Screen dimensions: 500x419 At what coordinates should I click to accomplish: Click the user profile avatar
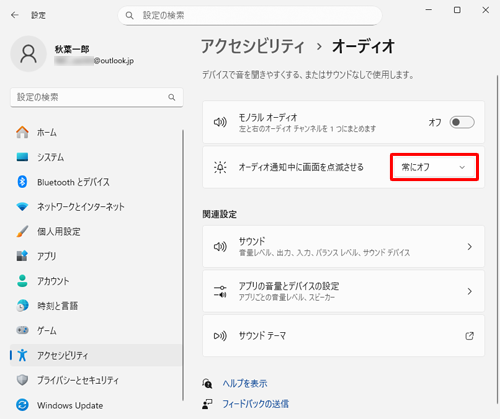pyautogui.click(x=29, y=54)
